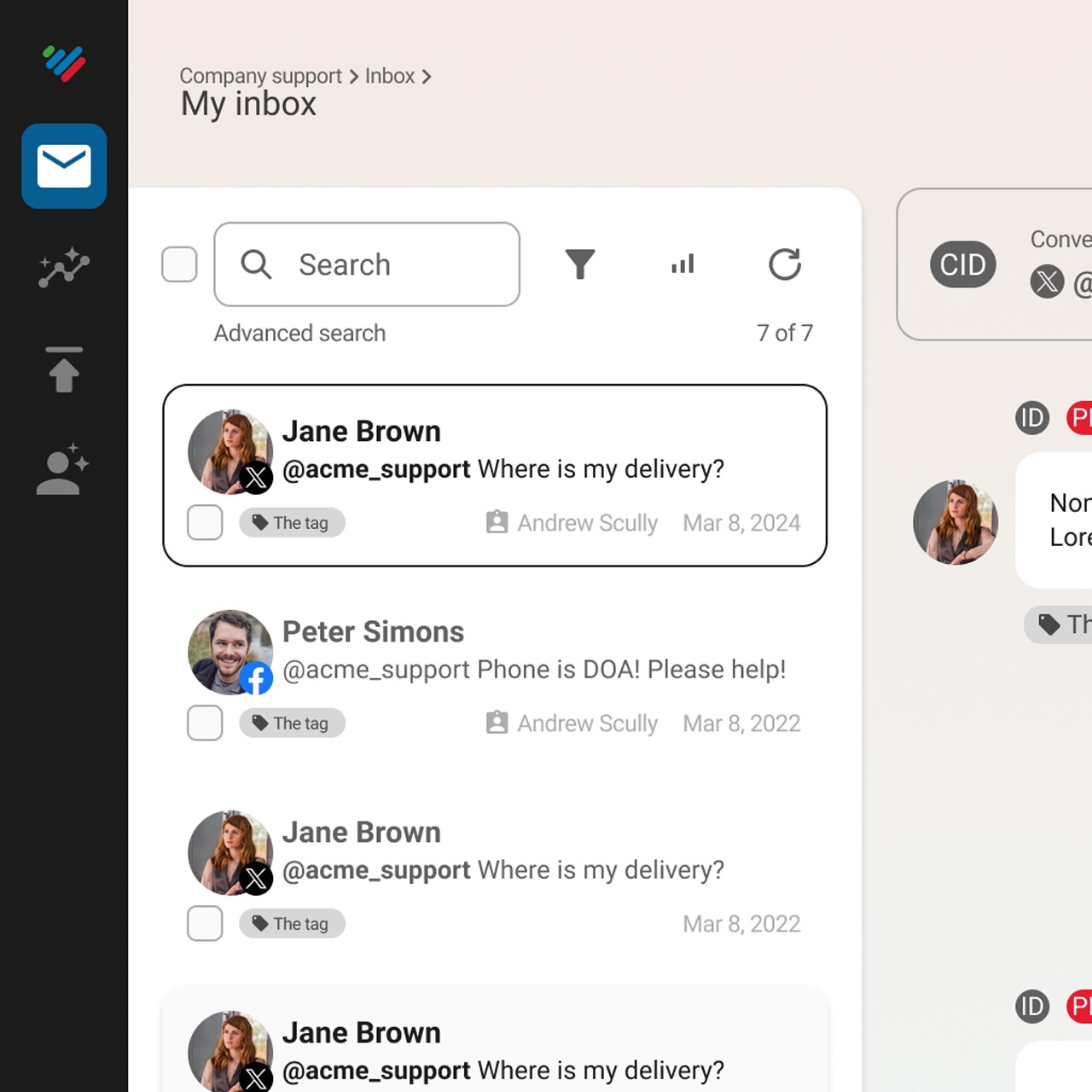Go to 'Company support' in the breadcrumb
This screenshot has height=1092, width=1092.
[260, 76]
